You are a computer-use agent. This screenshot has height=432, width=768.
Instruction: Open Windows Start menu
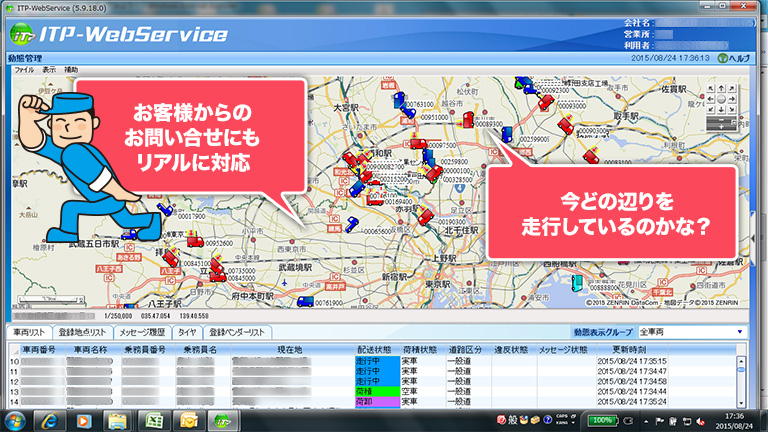[x=15, y=421]
